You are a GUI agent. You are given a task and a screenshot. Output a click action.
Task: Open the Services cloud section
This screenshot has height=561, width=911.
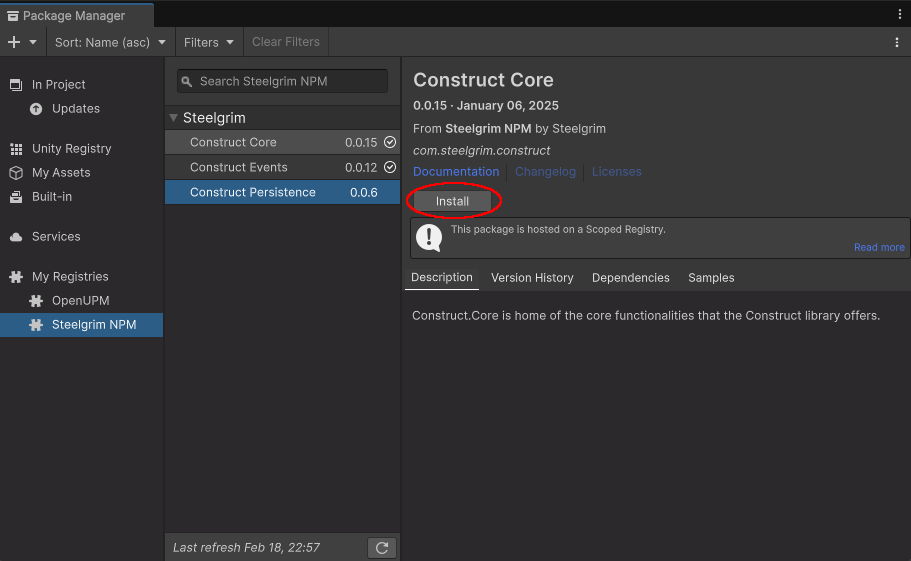55,237
